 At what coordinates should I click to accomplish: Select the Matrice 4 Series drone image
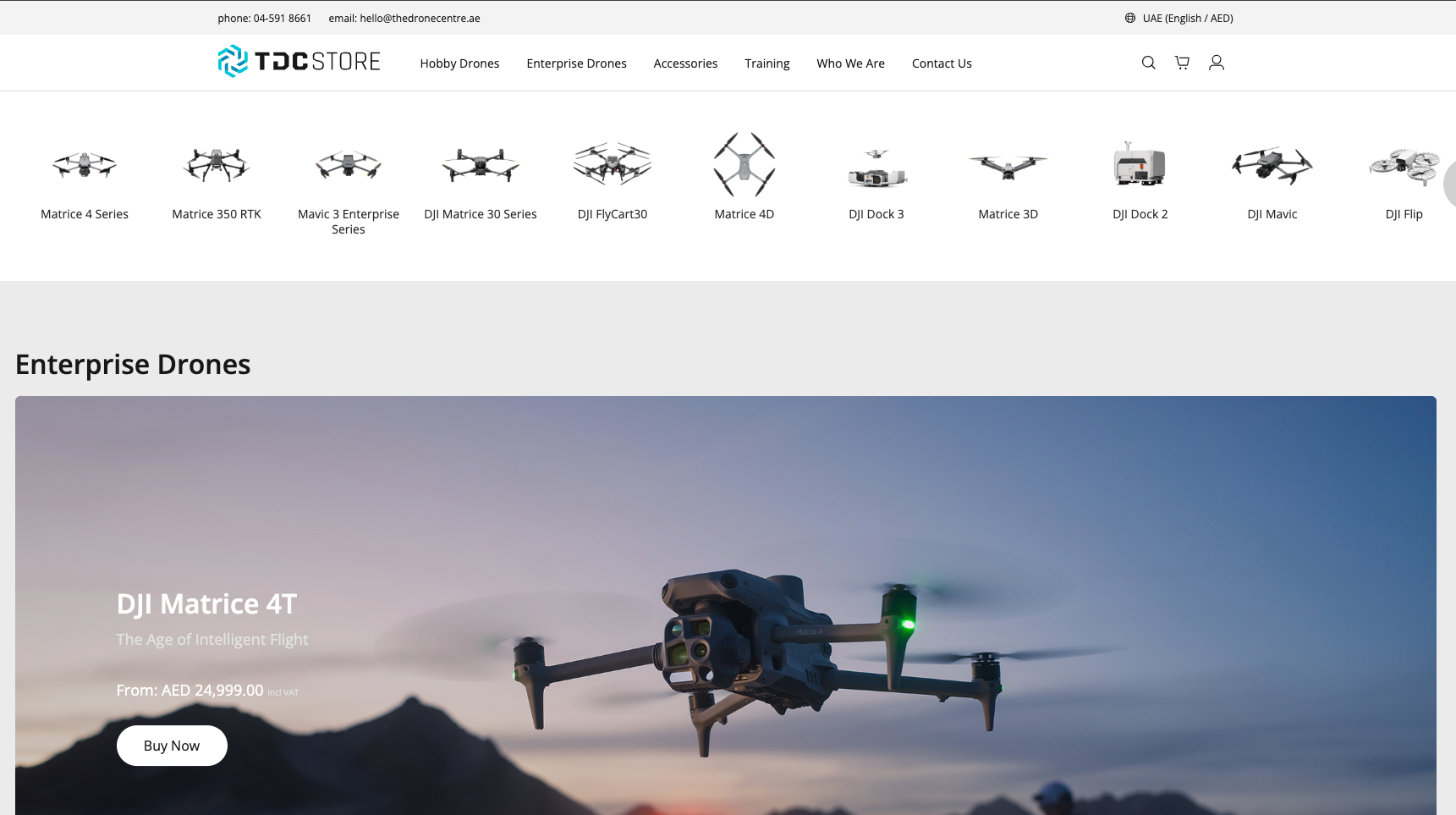85,164
